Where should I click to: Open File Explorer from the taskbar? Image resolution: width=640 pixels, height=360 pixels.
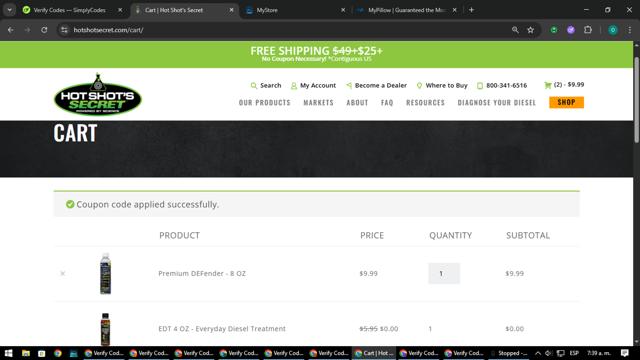tap(26, 353)
